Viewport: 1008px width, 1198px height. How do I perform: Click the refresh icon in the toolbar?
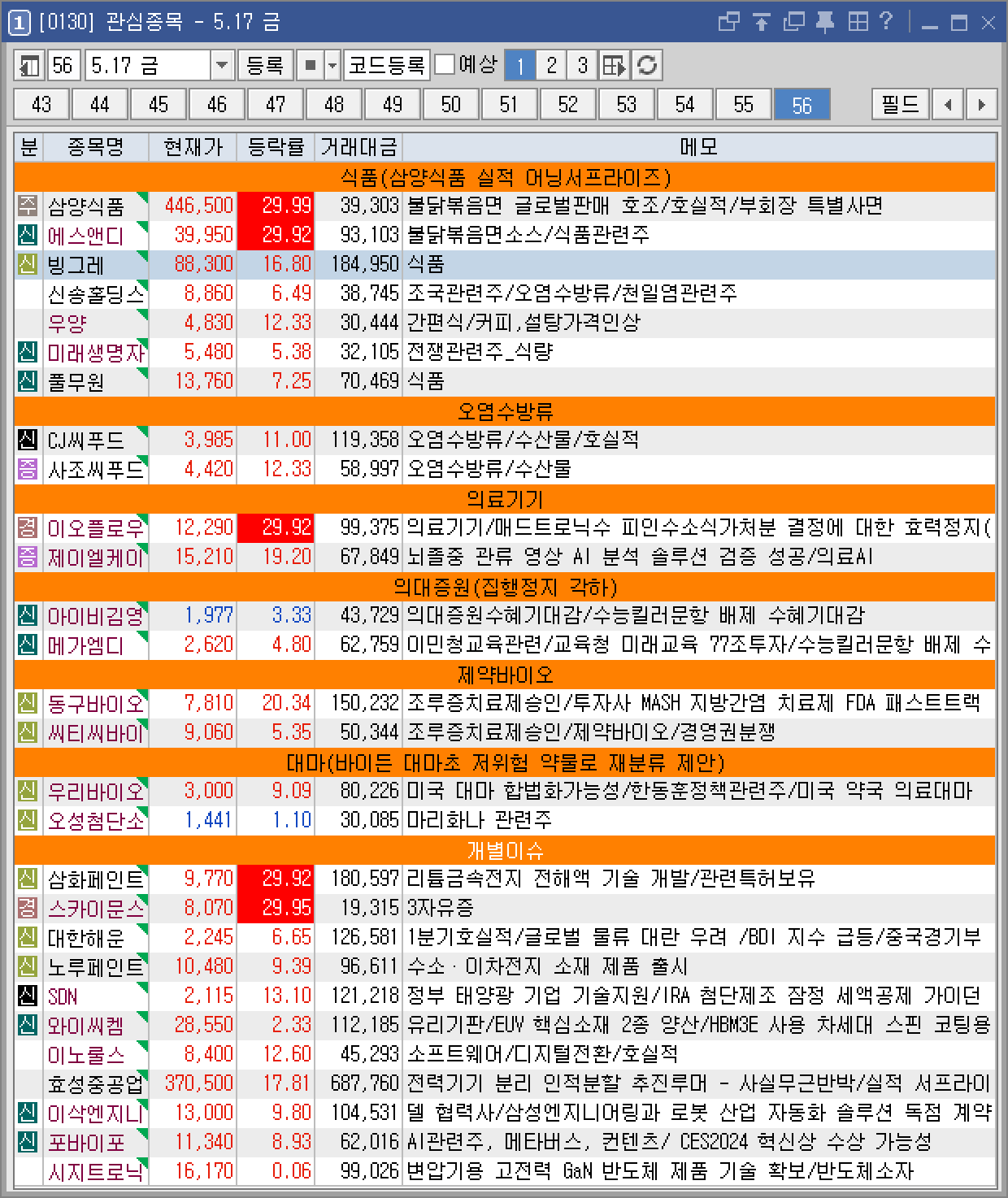pyautogui.click(x=647, y=65)
